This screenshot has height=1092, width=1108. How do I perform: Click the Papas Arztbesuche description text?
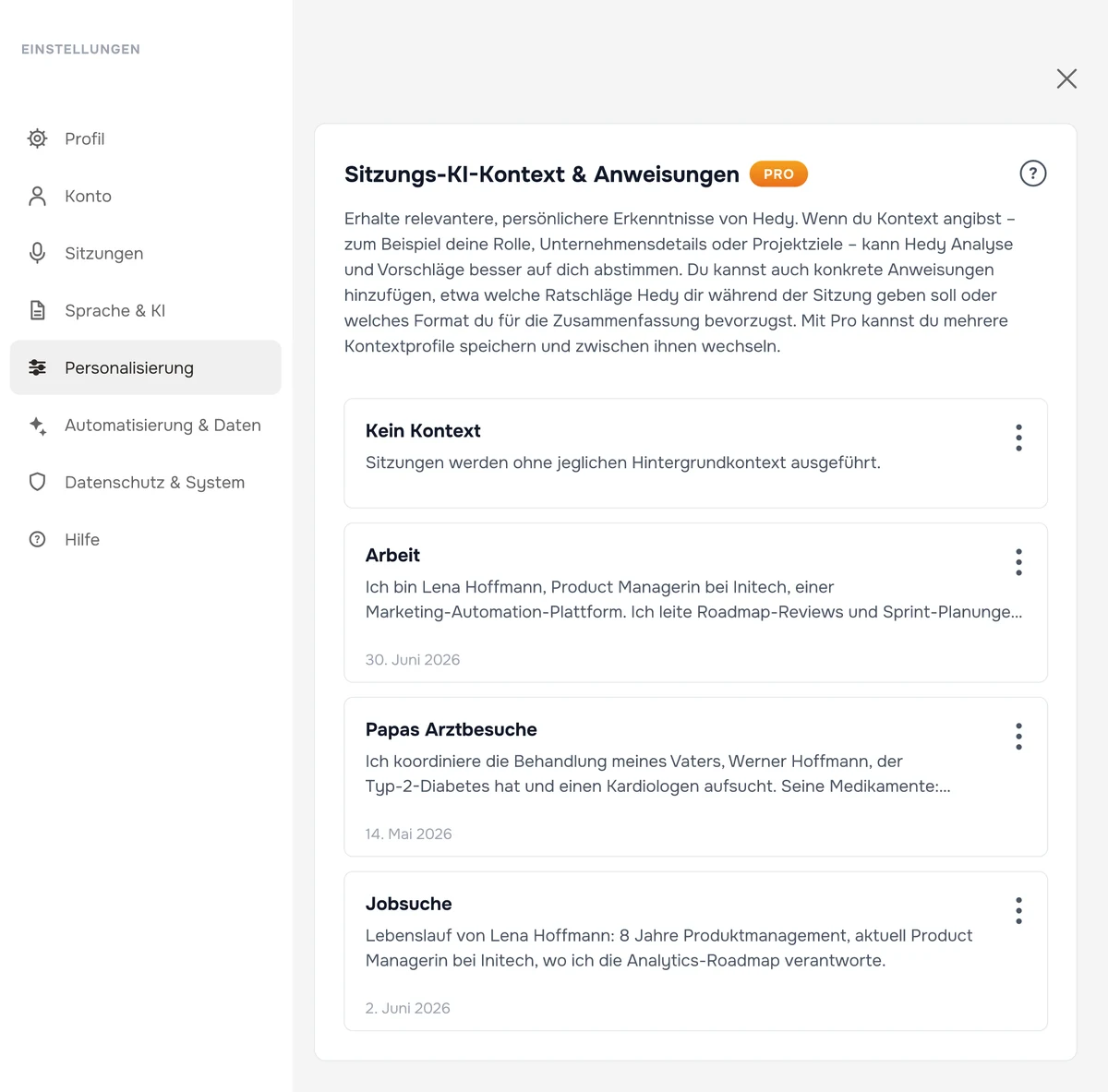(657, 774)
